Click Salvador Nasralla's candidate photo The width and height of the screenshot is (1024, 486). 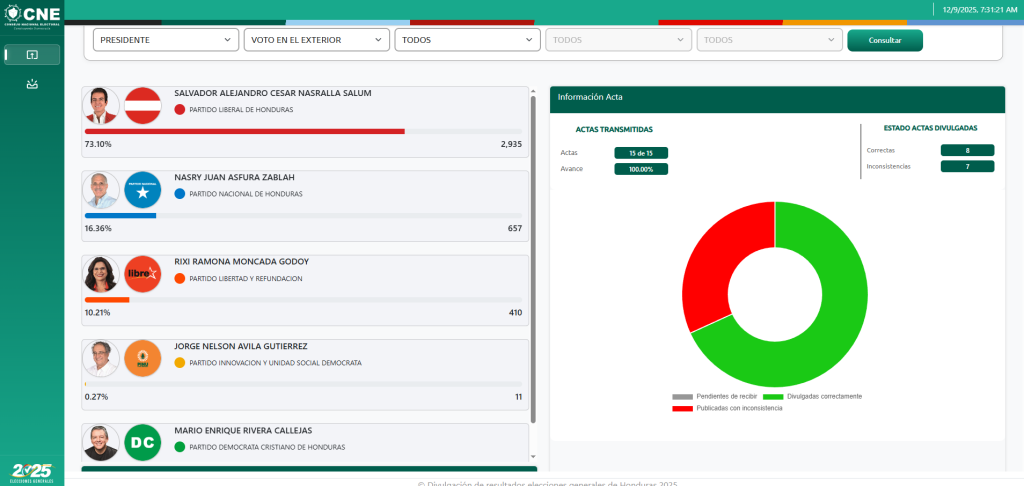coord(101,106)
